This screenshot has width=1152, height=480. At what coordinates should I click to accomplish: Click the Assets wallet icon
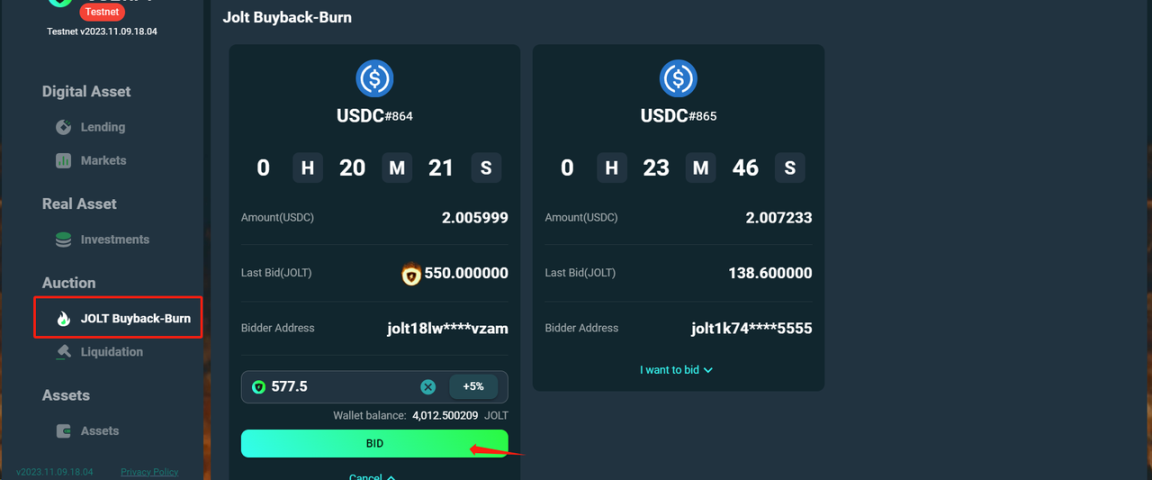coord(64,431)
